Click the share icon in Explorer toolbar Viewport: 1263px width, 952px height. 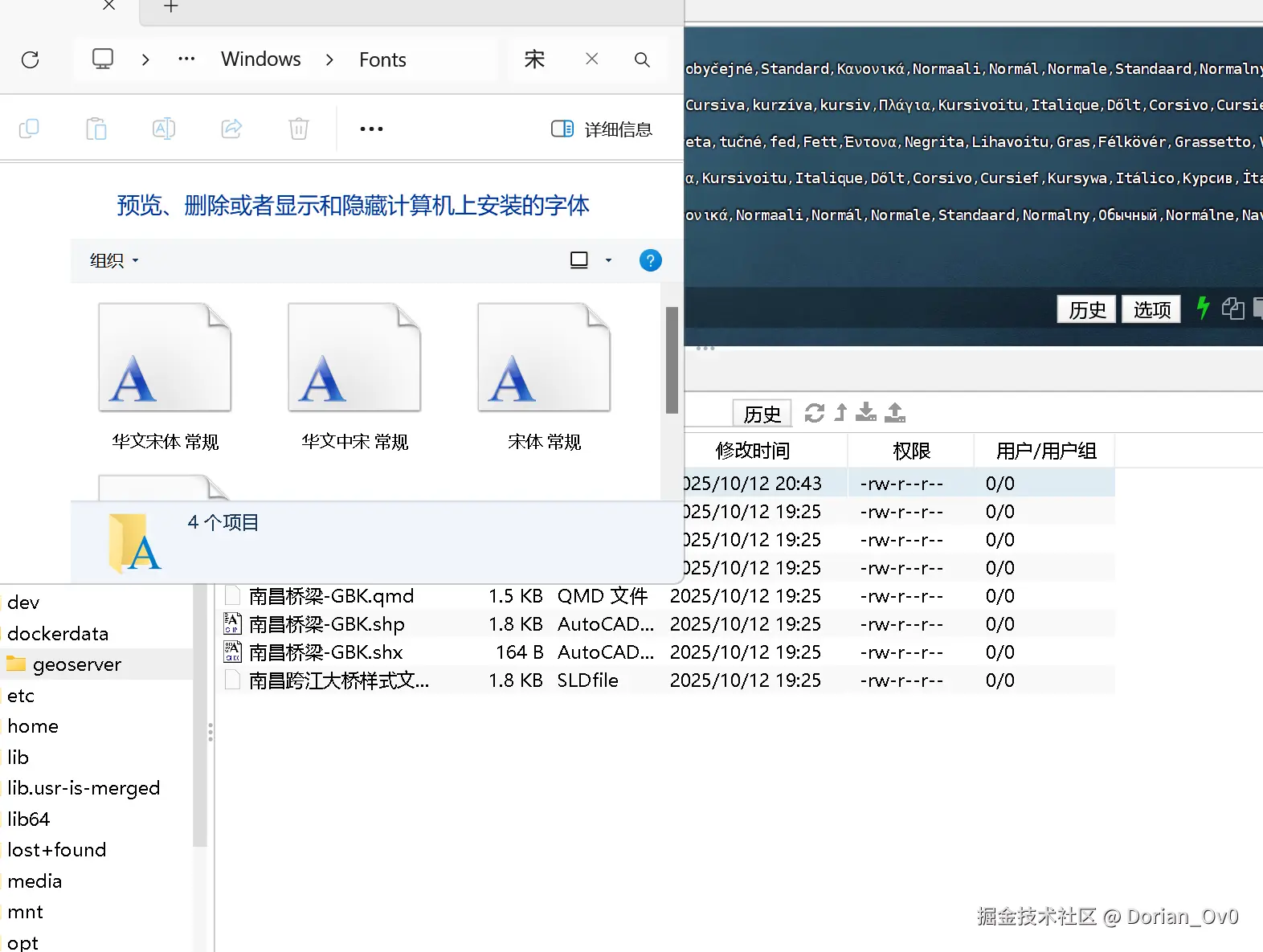tap(231, 129)
